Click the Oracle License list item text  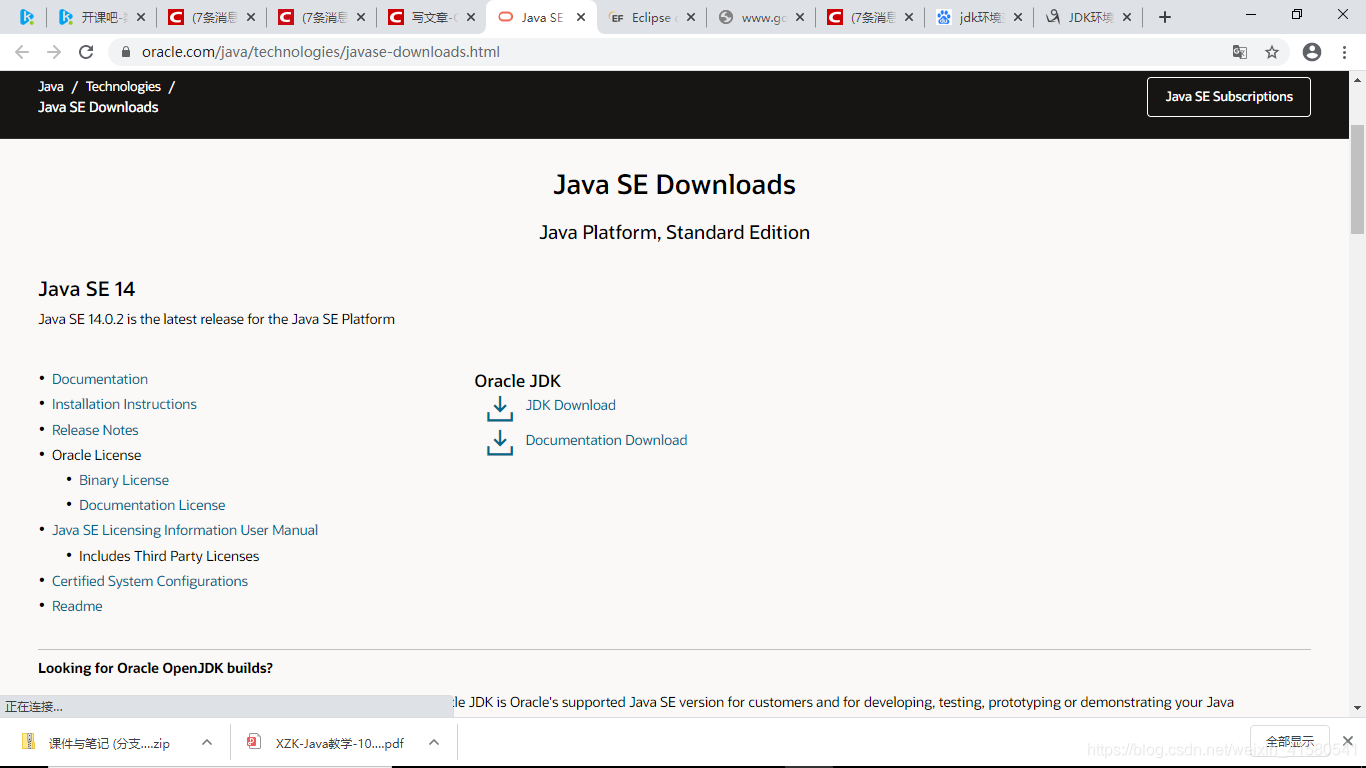point(96,455)
